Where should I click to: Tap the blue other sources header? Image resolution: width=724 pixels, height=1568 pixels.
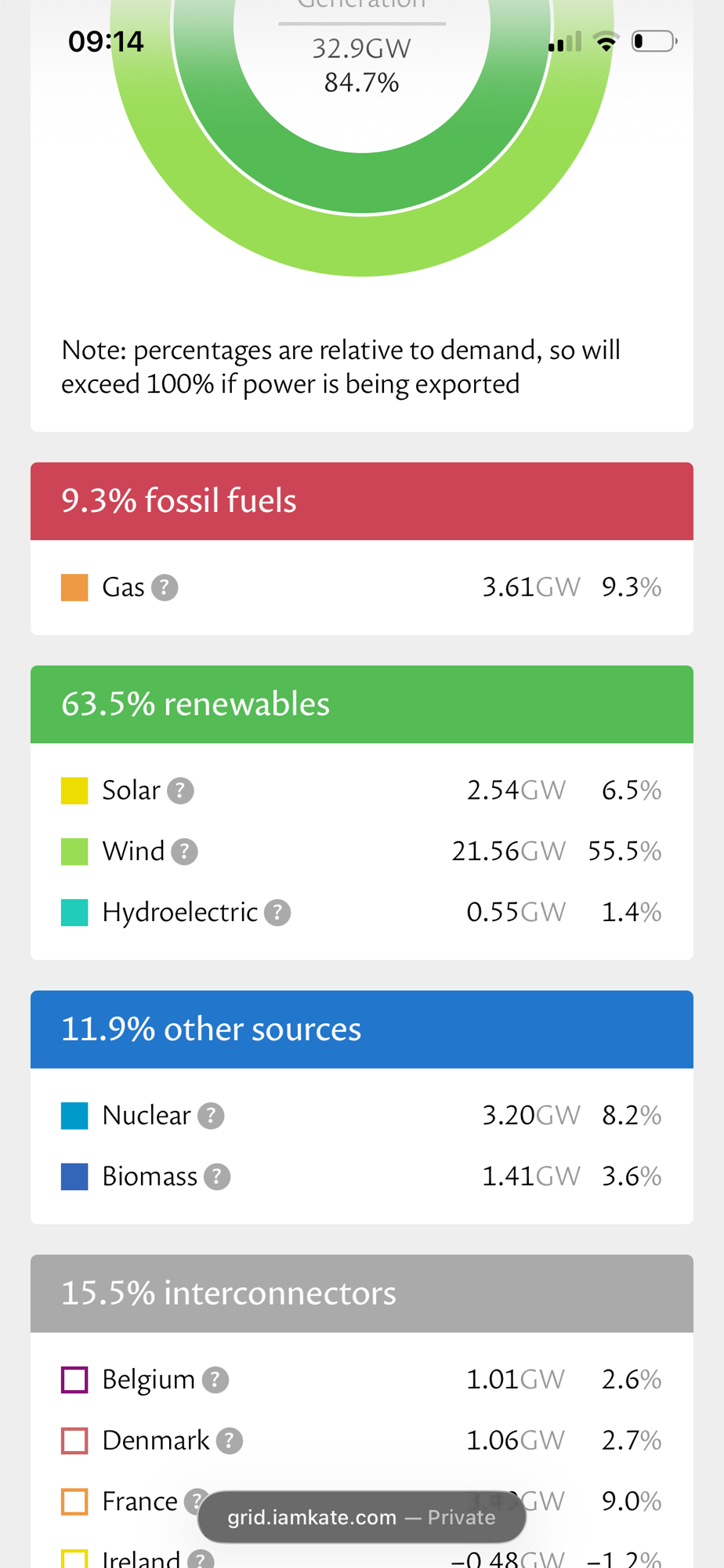click(361, 1029)
